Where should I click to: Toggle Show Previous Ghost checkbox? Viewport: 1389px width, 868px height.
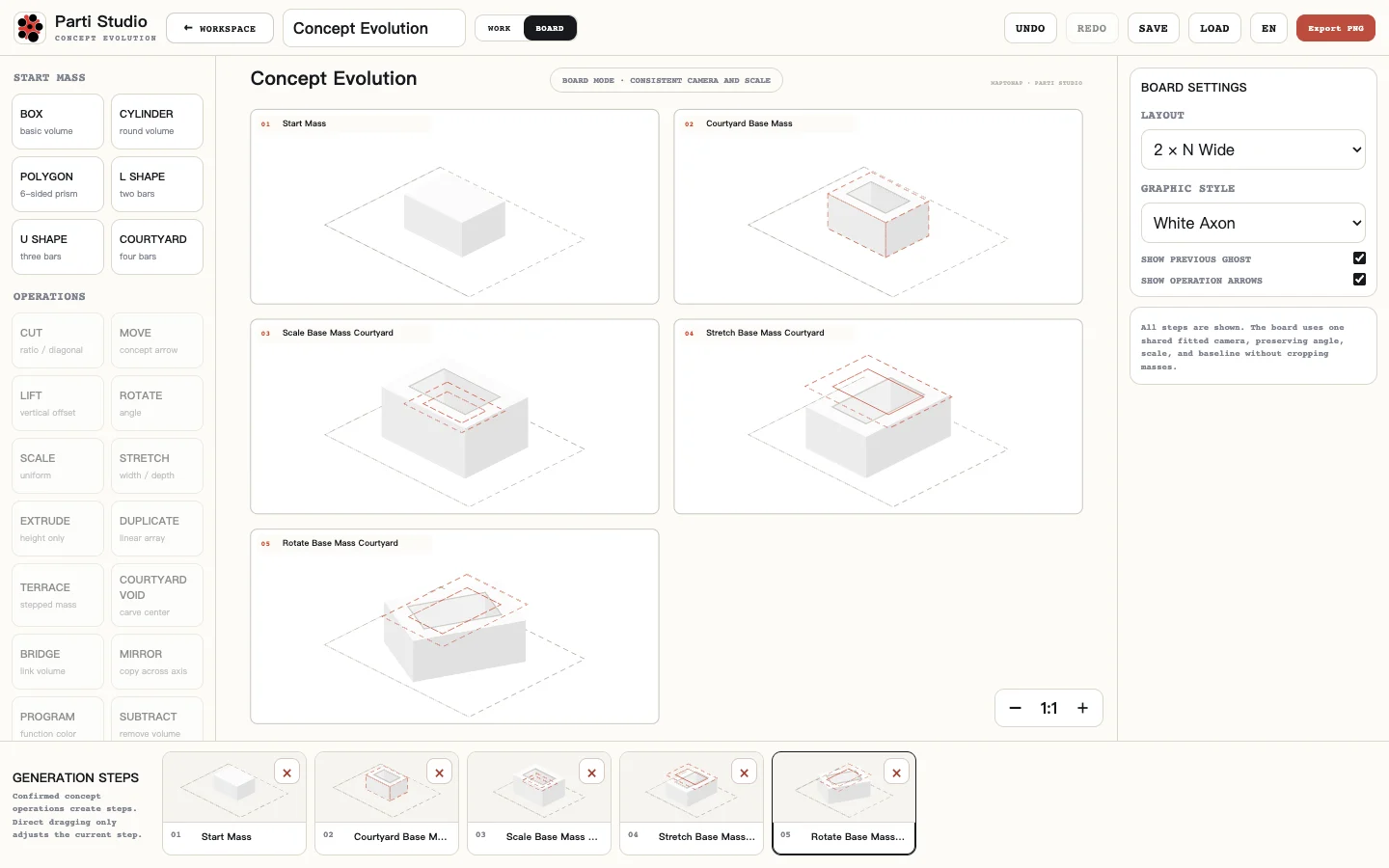click(1359, 258)
